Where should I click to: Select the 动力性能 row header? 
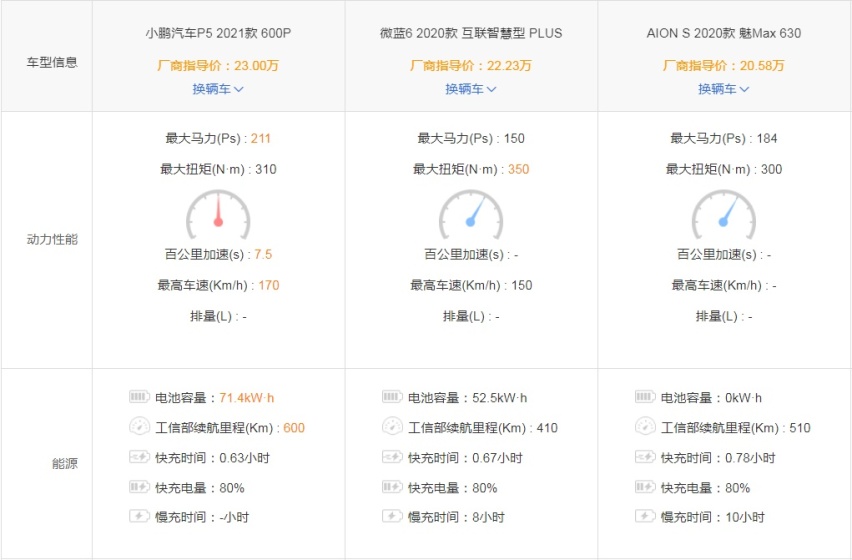point(52,239)
